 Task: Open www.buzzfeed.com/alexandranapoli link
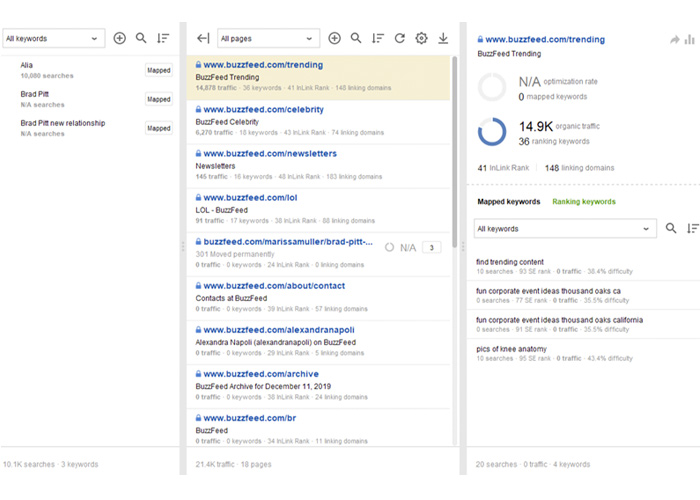click(x=279, y=330)
